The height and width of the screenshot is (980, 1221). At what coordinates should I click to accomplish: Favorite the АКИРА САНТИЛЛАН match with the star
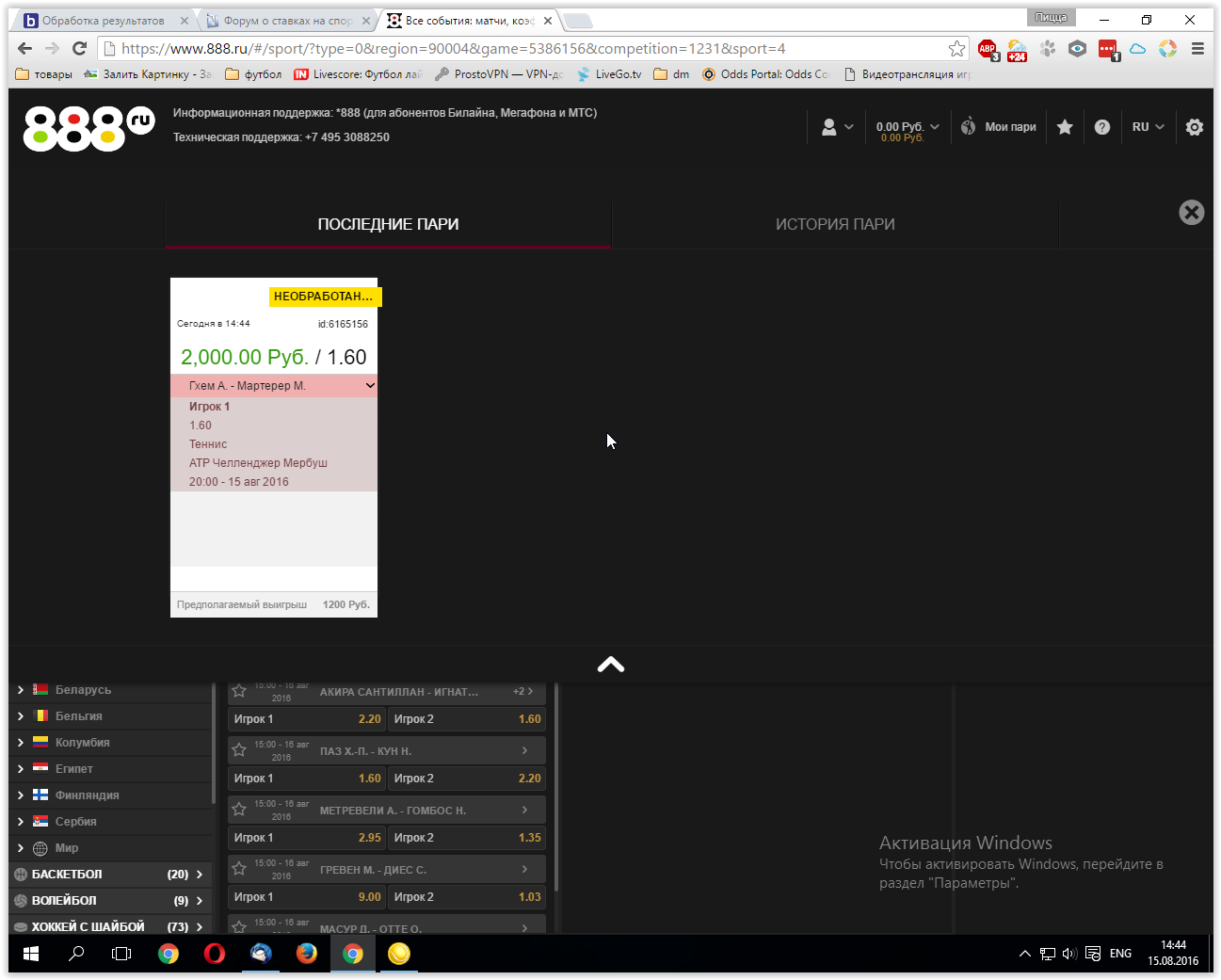(239, 691)
